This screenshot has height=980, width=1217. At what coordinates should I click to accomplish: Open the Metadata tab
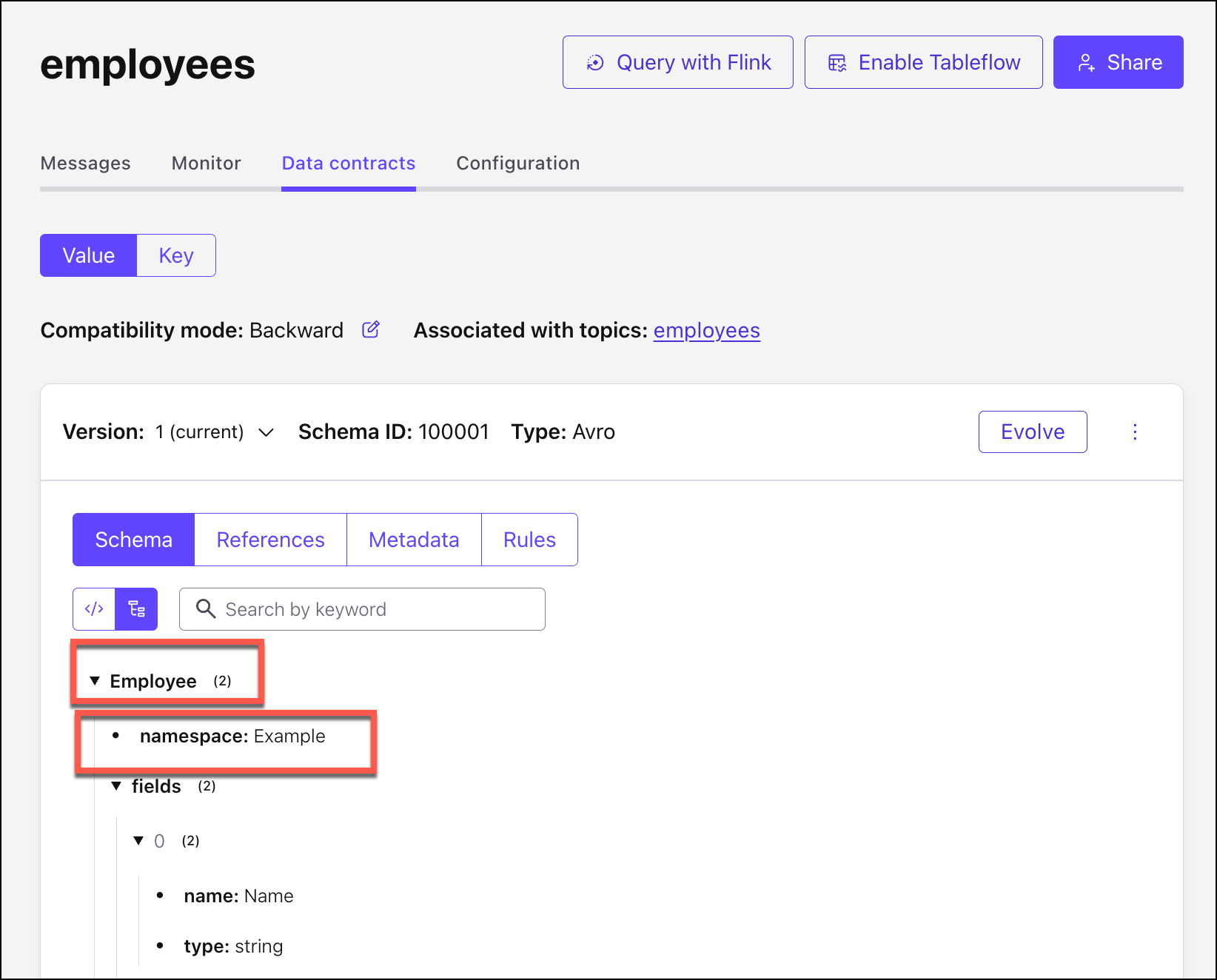(414, 540)
